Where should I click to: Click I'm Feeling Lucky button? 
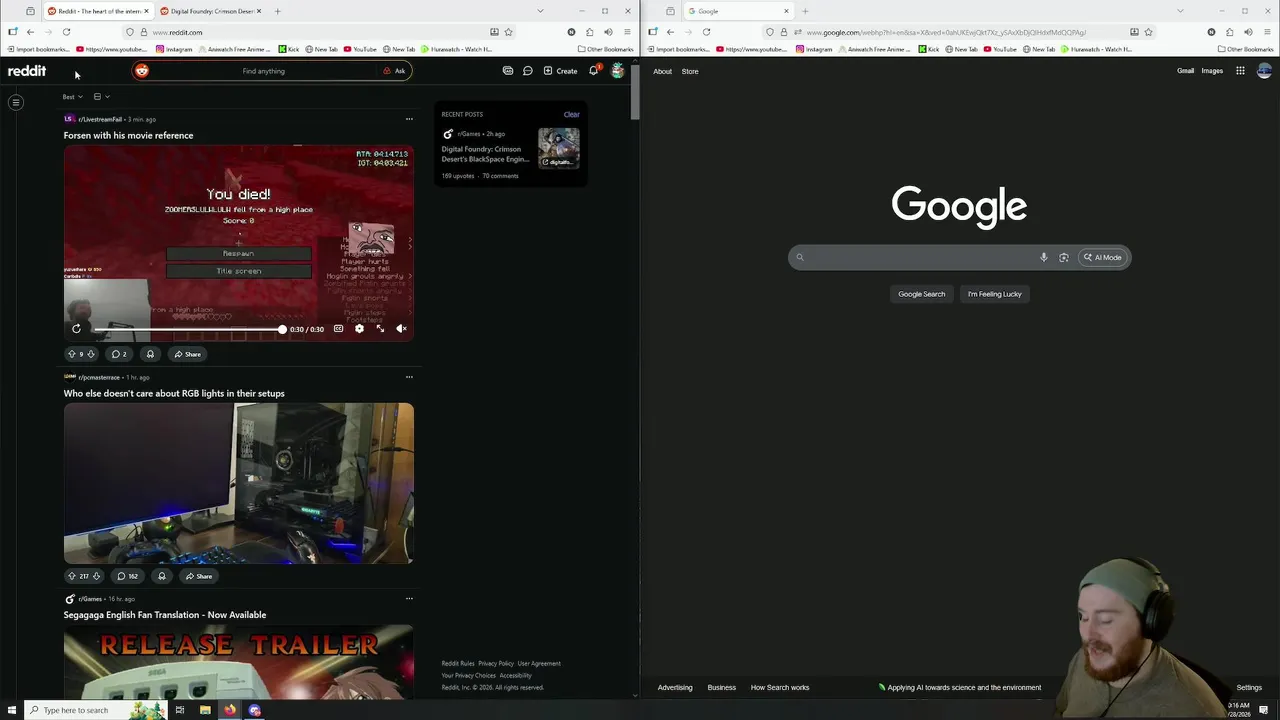coord(995,294)
